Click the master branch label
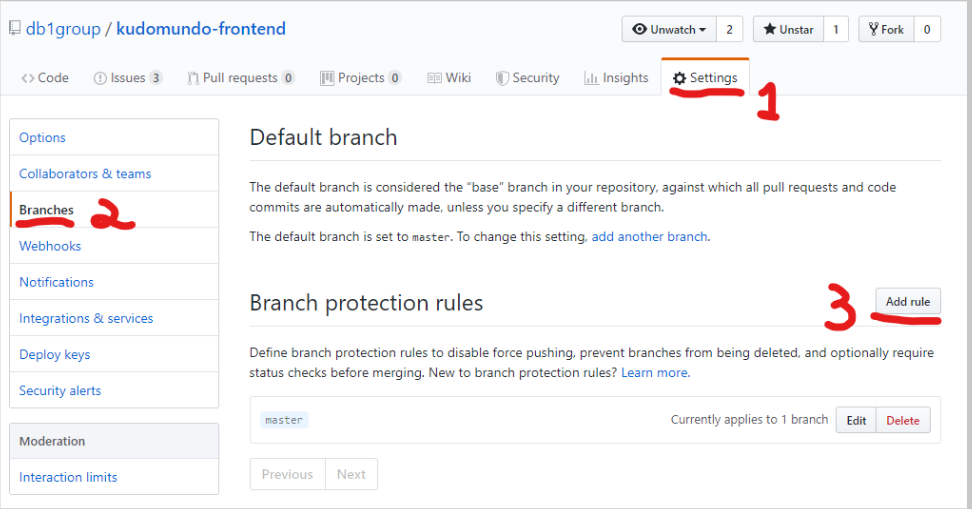The height and width of the screenshot is (509, 972). (x=284, y=420)
